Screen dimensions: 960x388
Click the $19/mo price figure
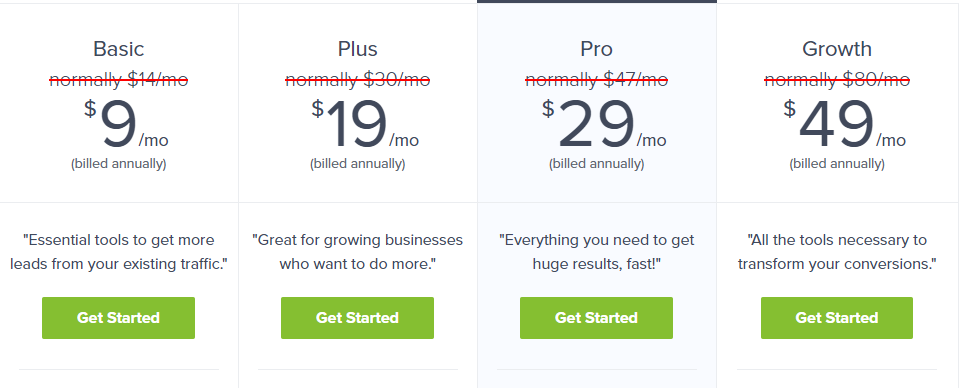365,125
